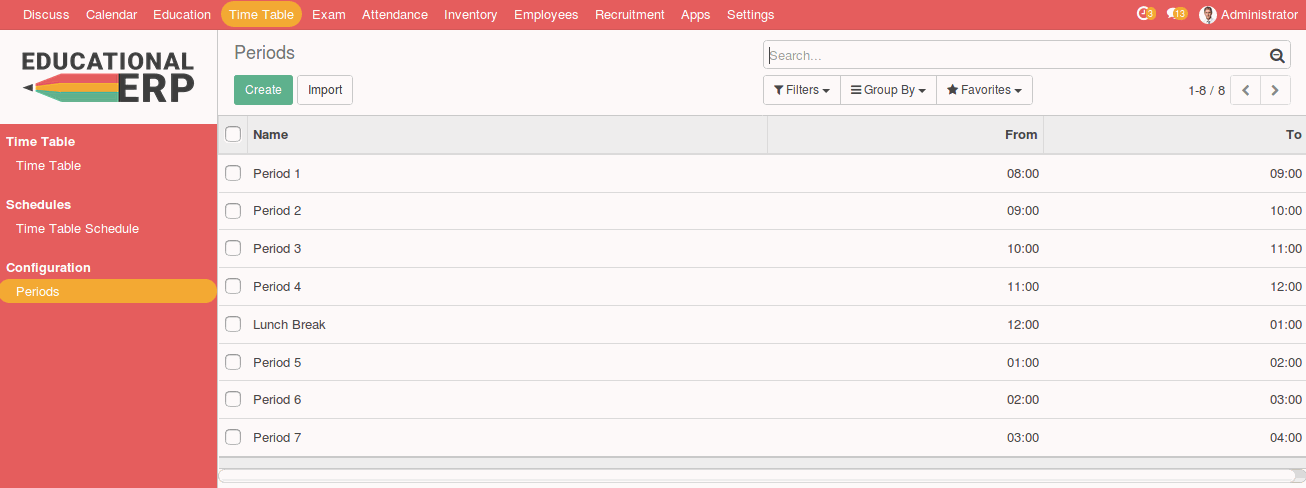Open the Group By dropdown
Screen dimensions: 1306x488
tap(888, 90)
